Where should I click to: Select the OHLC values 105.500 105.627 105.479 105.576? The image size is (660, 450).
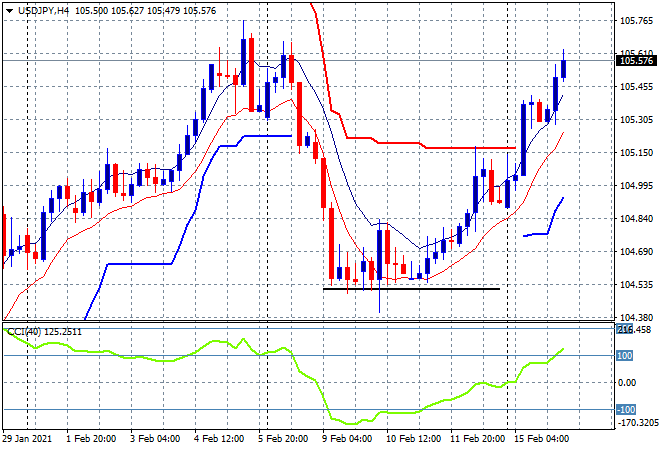146,11
